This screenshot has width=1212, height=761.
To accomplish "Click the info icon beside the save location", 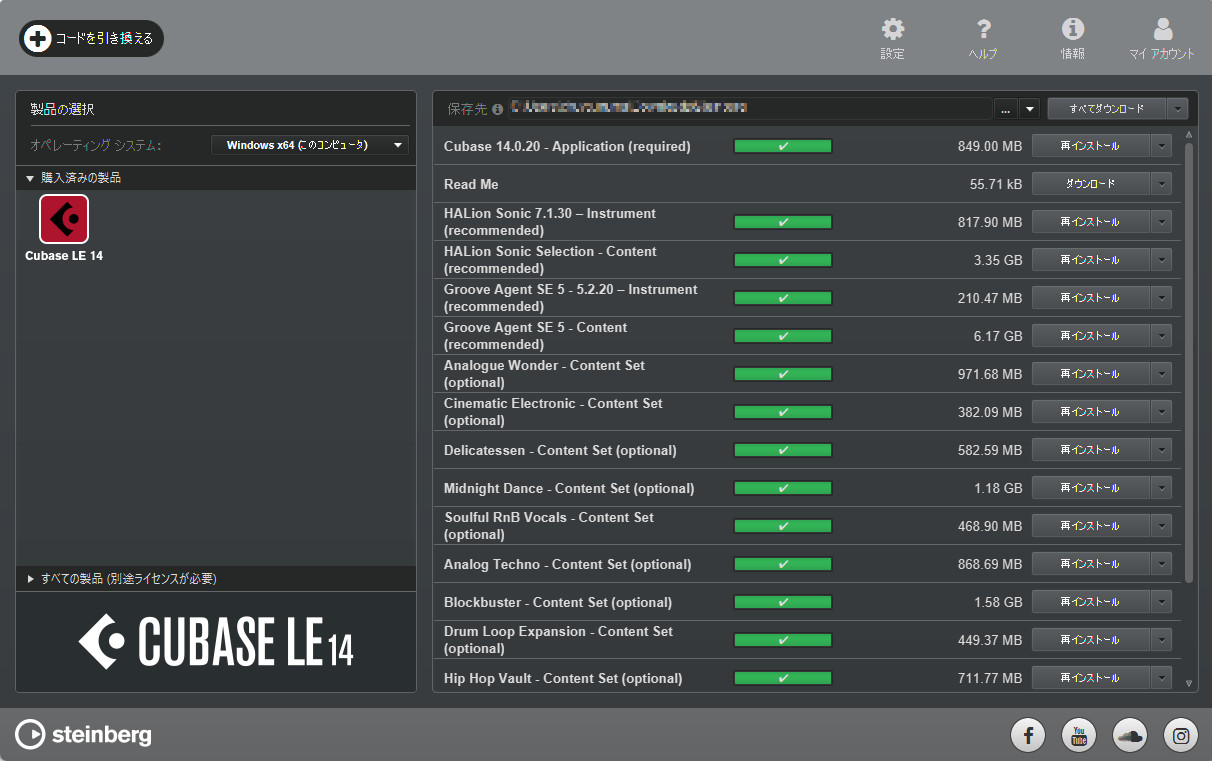I will tap(497, 109).
